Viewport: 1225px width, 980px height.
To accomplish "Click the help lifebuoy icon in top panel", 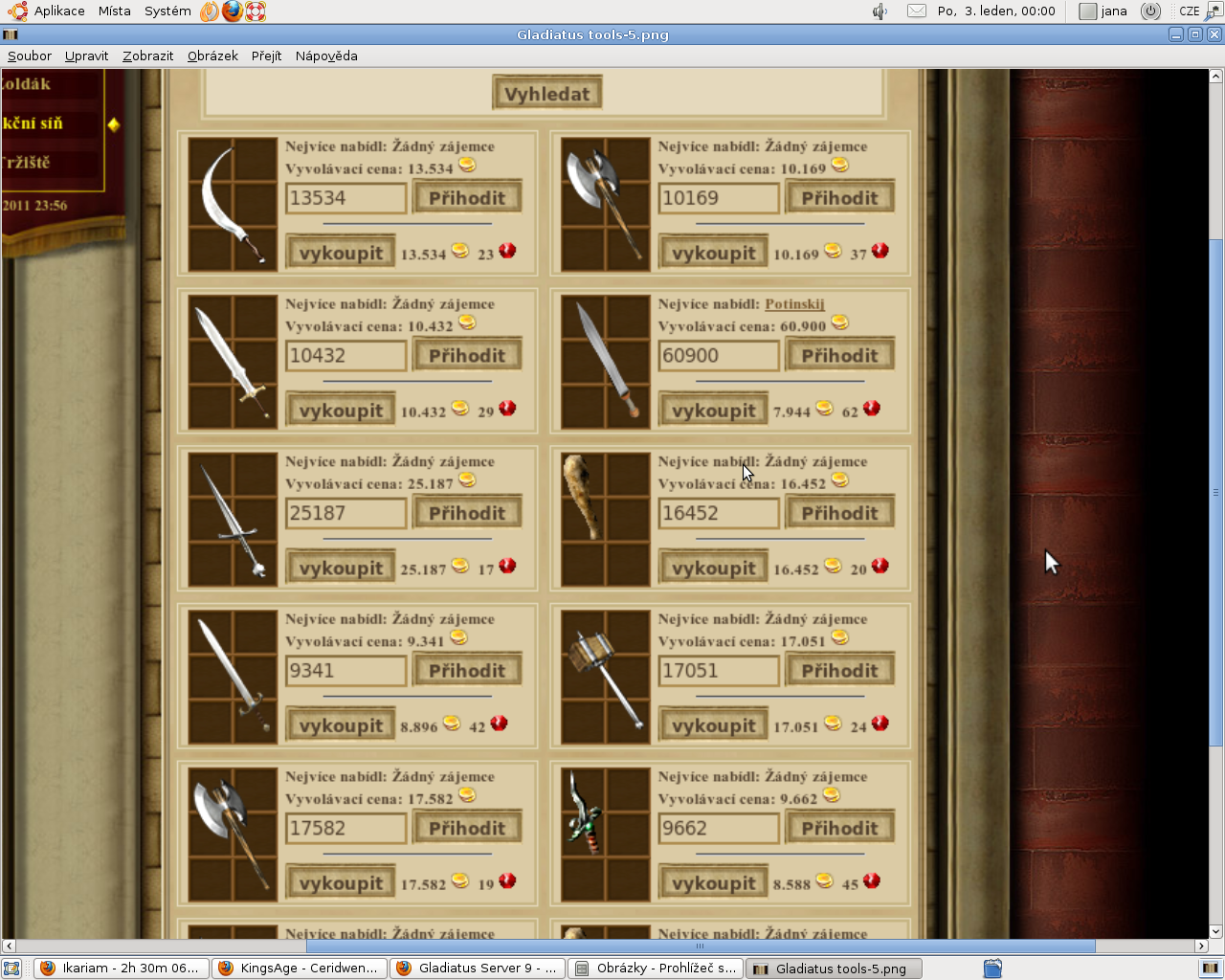I will click(x=256, y=11).
